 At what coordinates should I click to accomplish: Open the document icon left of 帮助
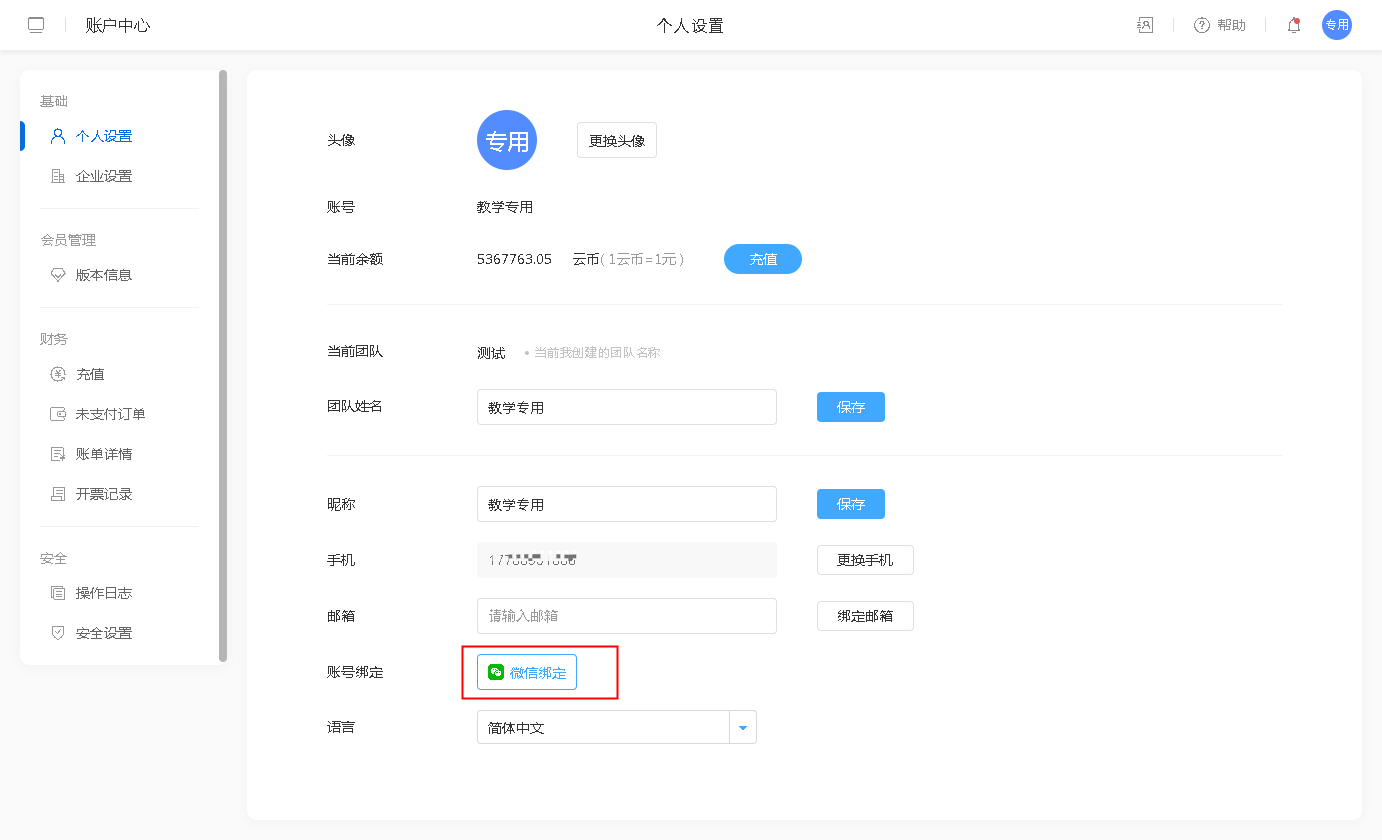1145,25
